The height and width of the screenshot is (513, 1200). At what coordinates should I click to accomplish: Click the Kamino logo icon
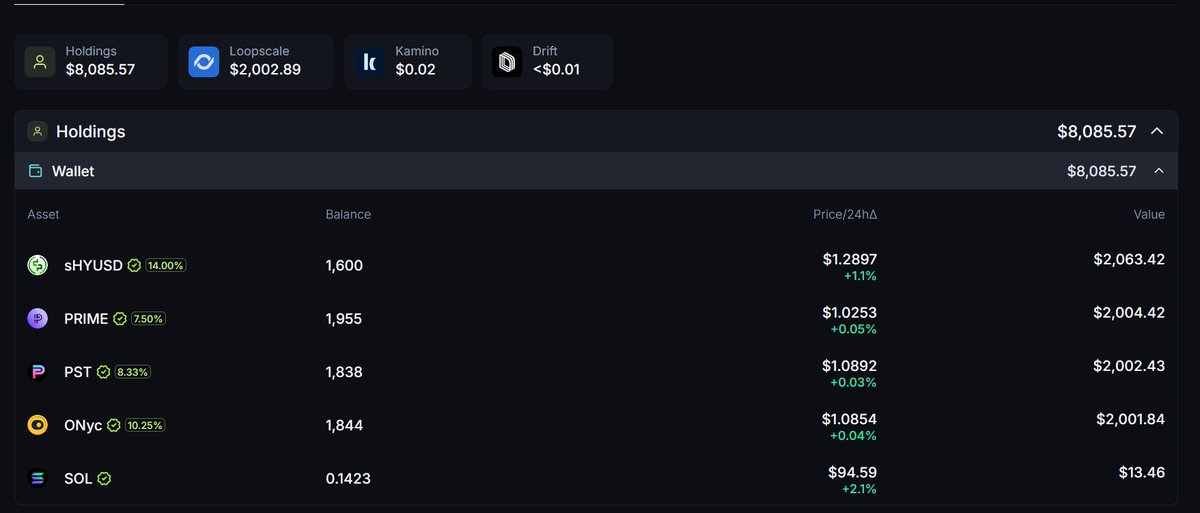pos(370,62)
